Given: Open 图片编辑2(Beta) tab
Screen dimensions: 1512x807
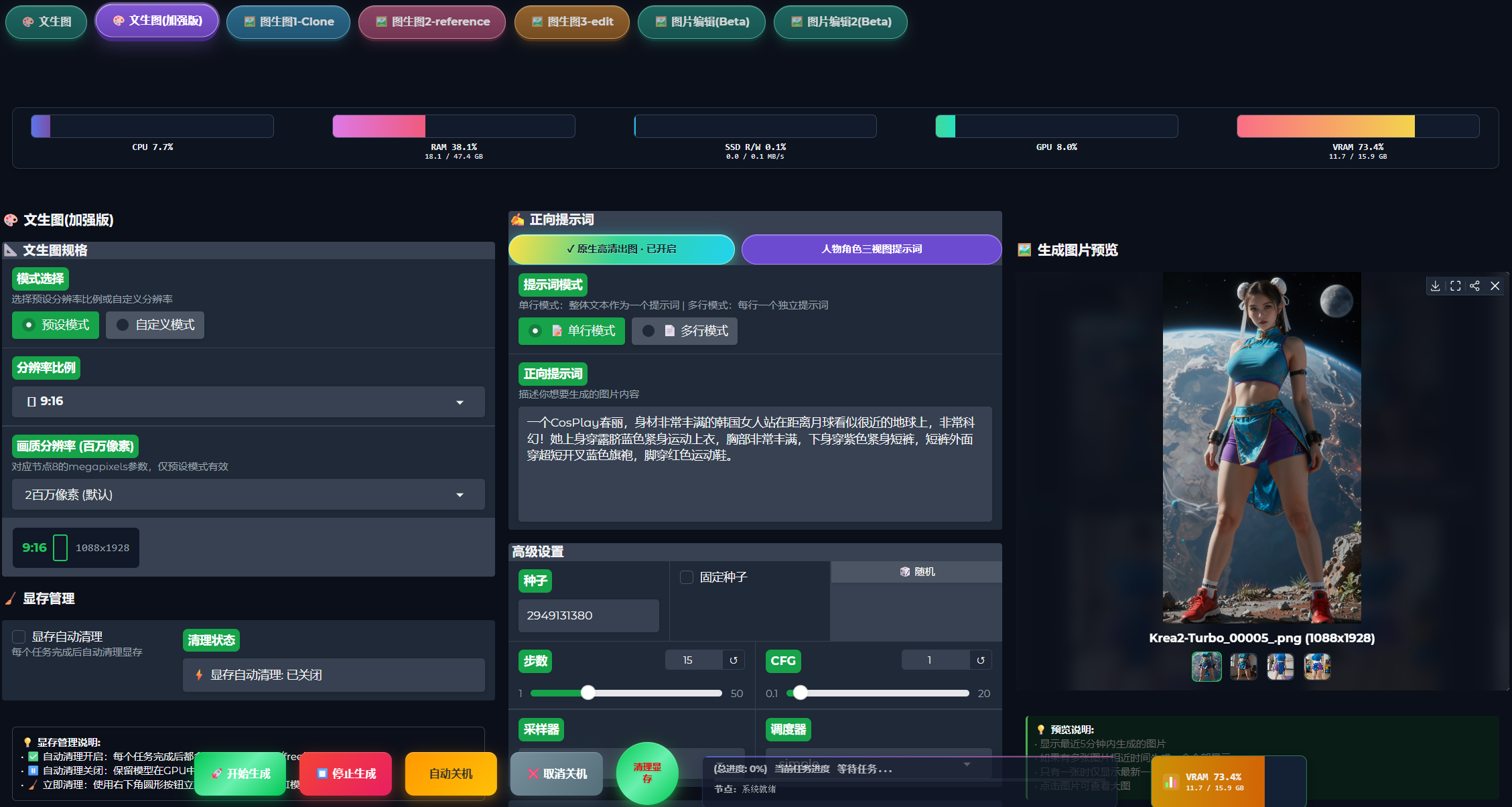Looking at the screenshot, I should 841,21.
